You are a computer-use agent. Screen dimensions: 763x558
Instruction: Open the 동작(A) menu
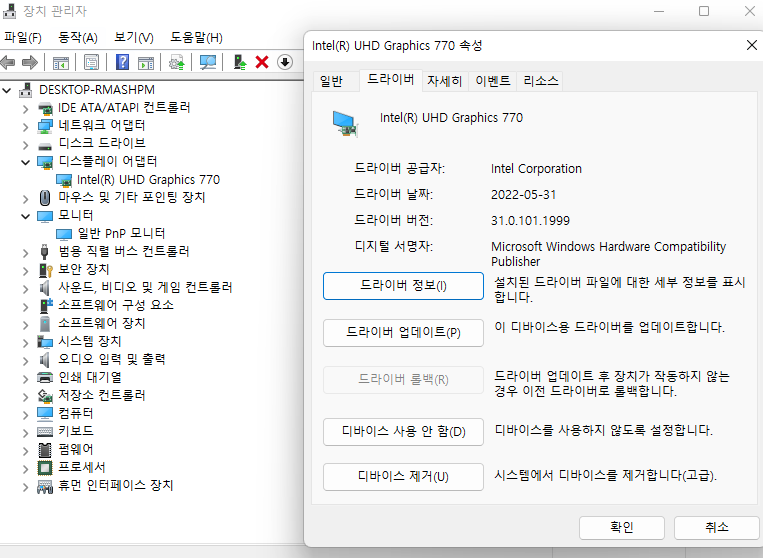[78, 37]
